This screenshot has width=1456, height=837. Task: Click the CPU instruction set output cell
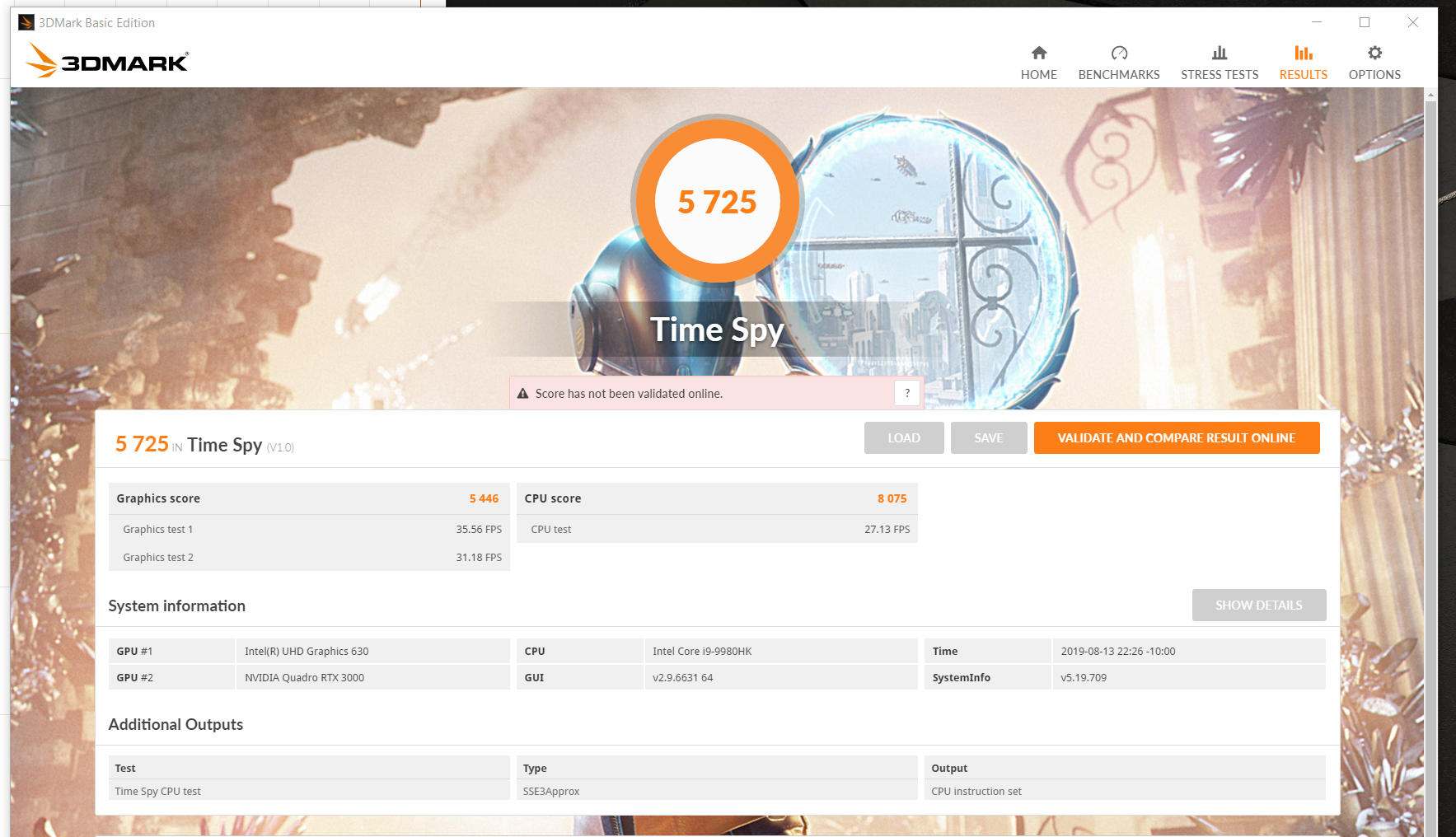point(1125,791)
